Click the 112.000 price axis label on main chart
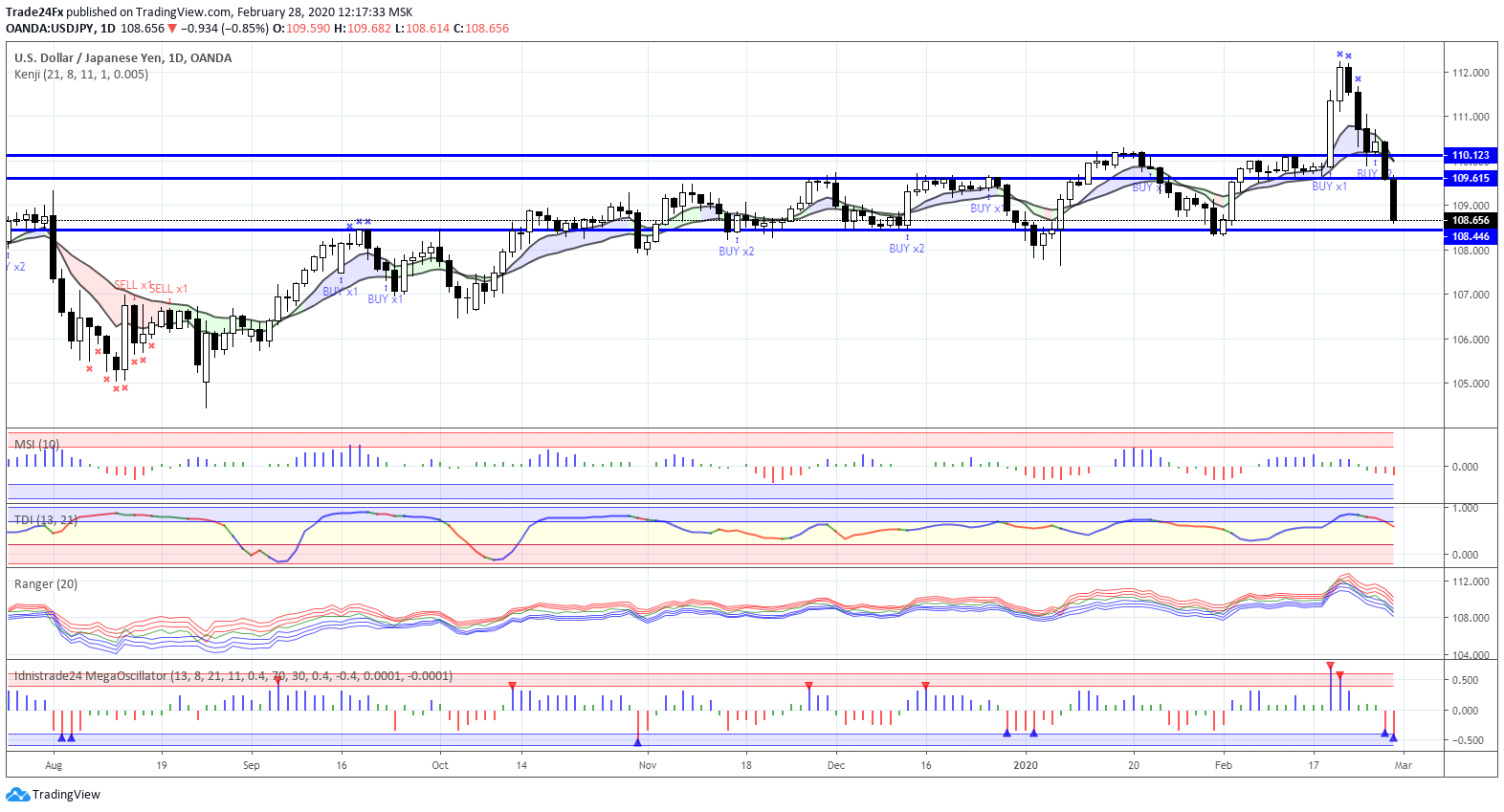 tap(1471, 73)
